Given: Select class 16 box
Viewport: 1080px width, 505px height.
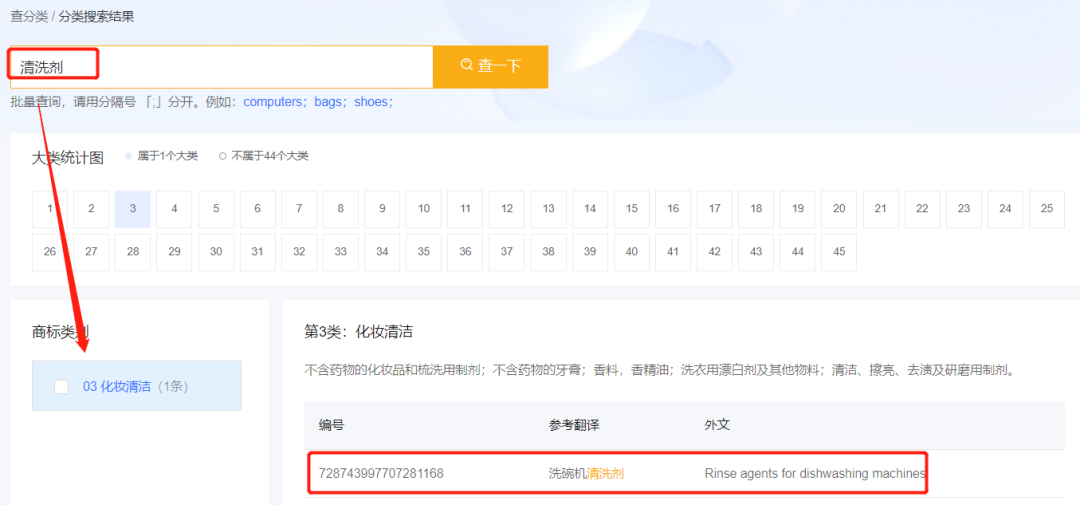Looking at the screenshot, I should [x=673, y=209].
